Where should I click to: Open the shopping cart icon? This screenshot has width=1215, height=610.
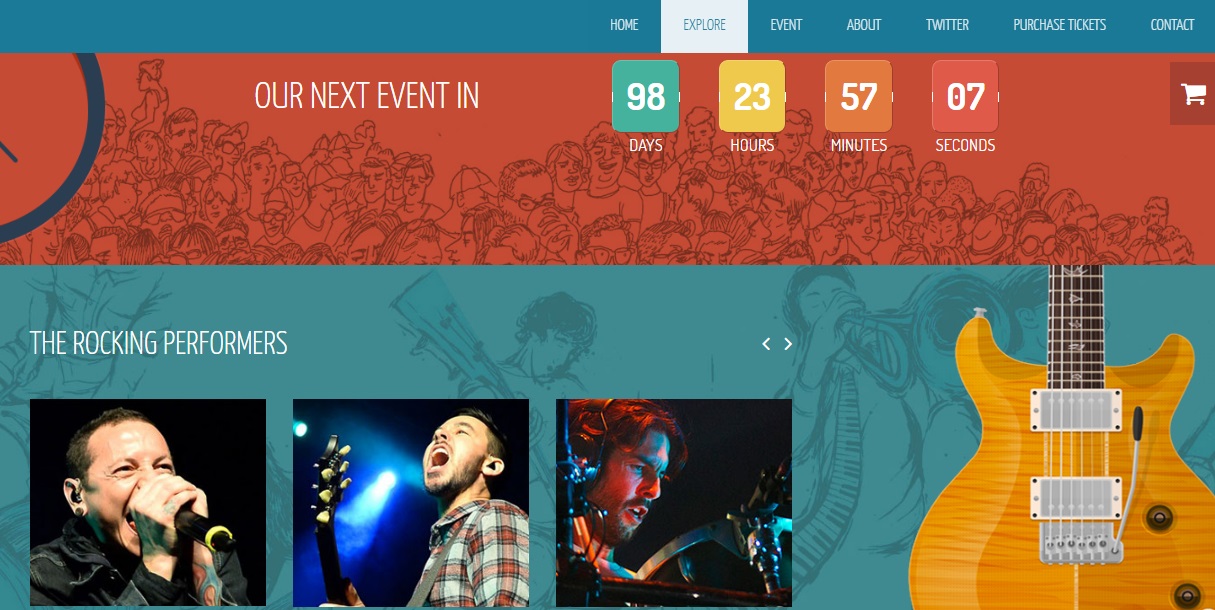pos(1192,94)
